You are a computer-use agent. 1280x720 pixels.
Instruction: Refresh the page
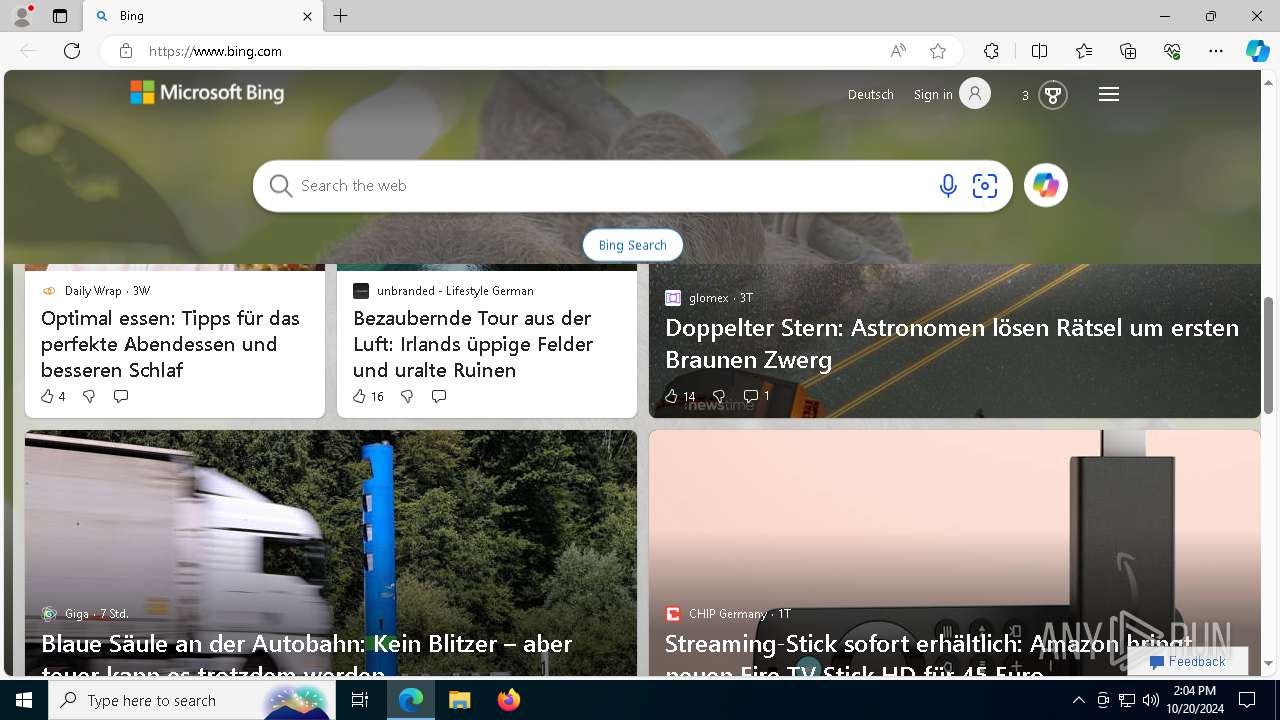pyautogui.click(x=72, y=51)
